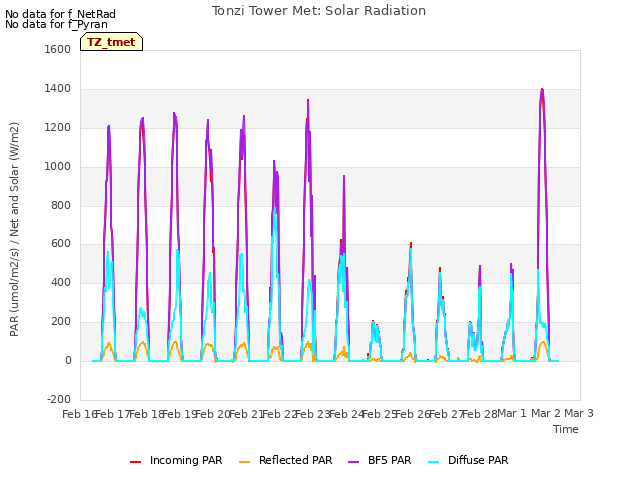
Task: Click the 'Mar 2' x-axis date label
Action: pyautogui.click(x=546, y=413)
